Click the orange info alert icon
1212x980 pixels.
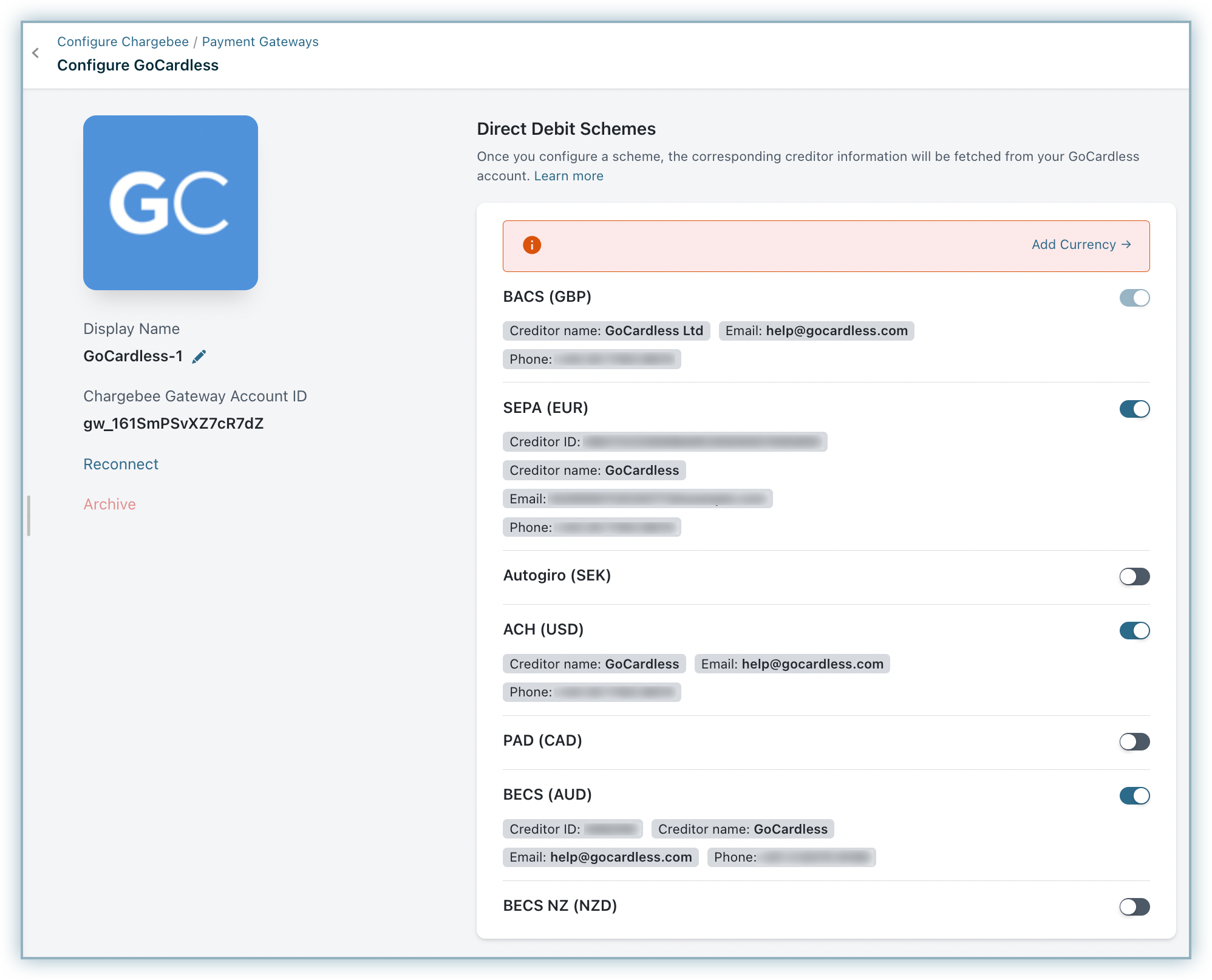tap(532, 245)
